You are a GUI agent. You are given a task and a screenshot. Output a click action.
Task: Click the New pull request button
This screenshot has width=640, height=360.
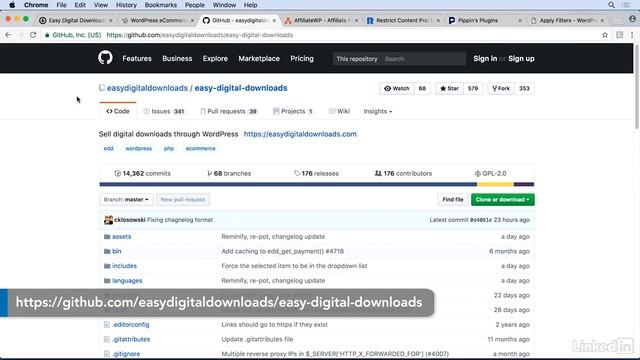click(182, 200)
